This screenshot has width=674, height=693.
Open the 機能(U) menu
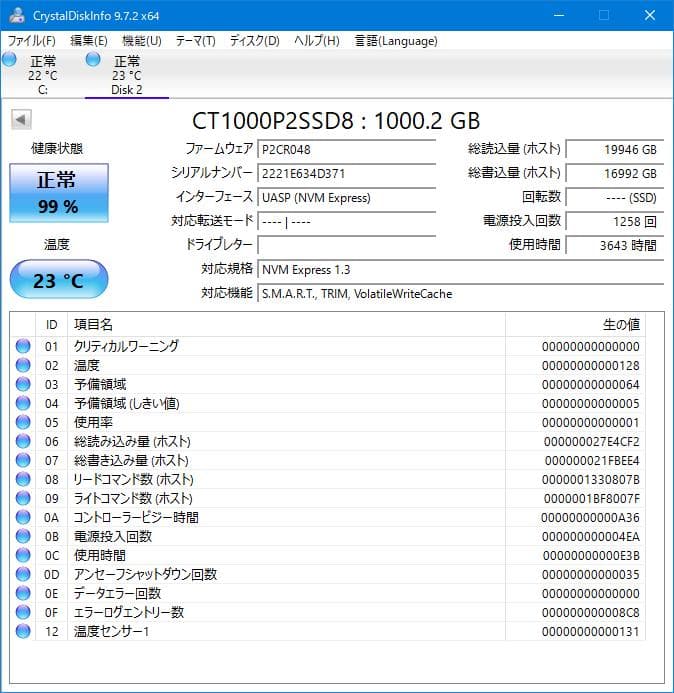click(x=142, y=41)
